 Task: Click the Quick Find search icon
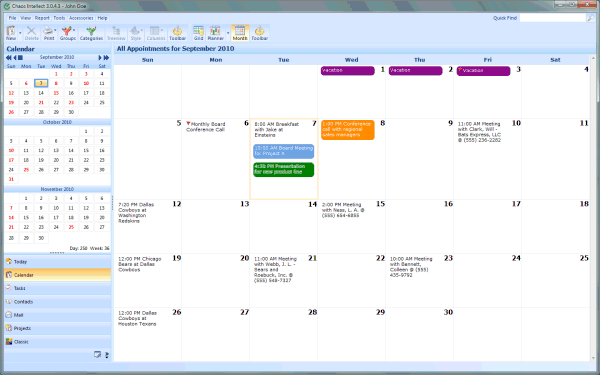tap(590, 18)
